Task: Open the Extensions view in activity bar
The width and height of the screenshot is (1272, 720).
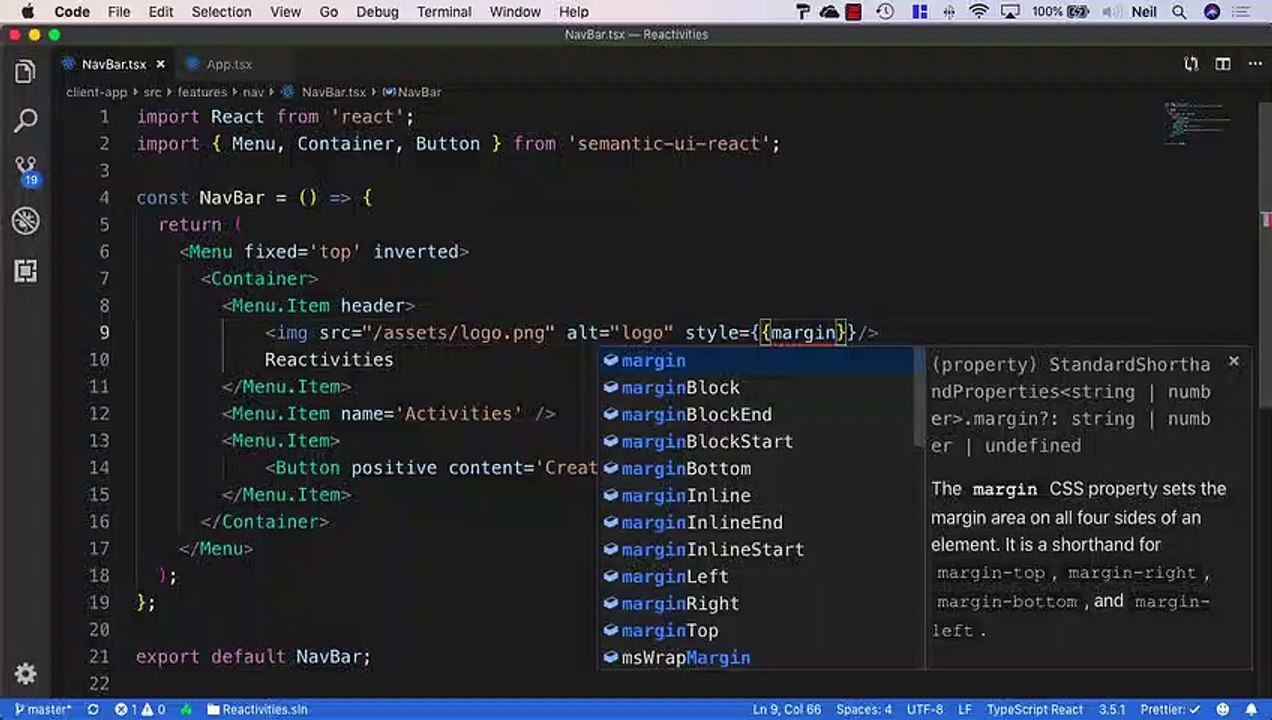Action: tap(26, 271)
